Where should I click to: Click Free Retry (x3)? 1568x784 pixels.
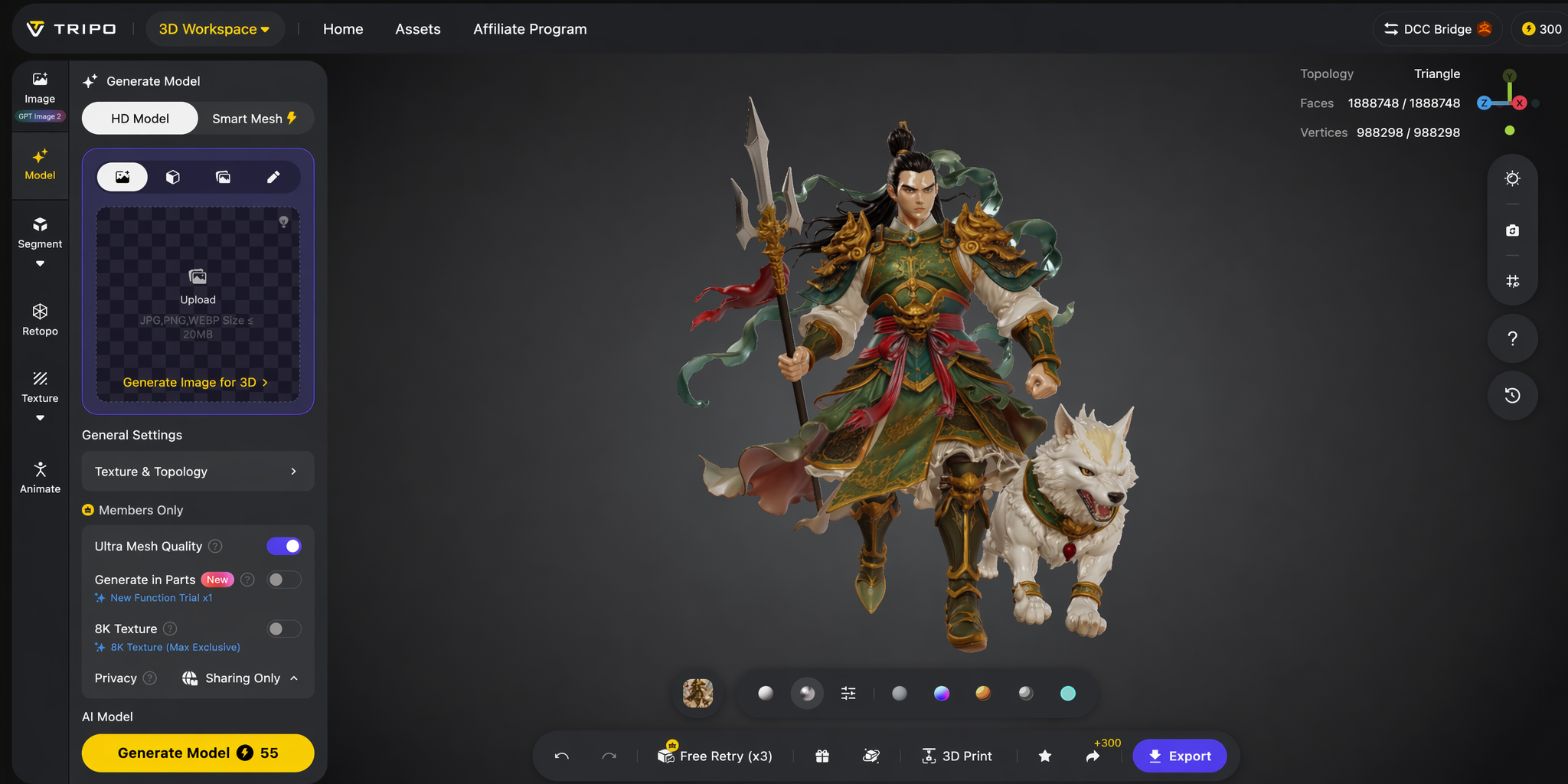coord(714,756)
